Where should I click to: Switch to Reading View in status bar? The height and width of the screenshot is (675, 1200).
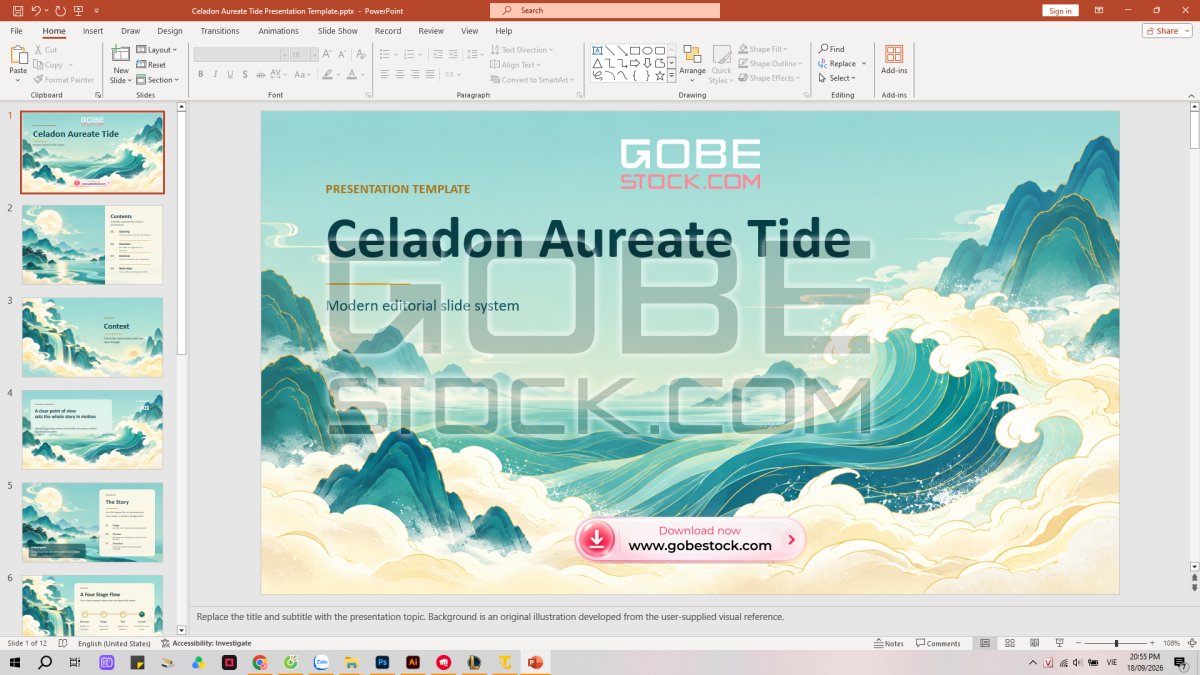(1033, 643)
